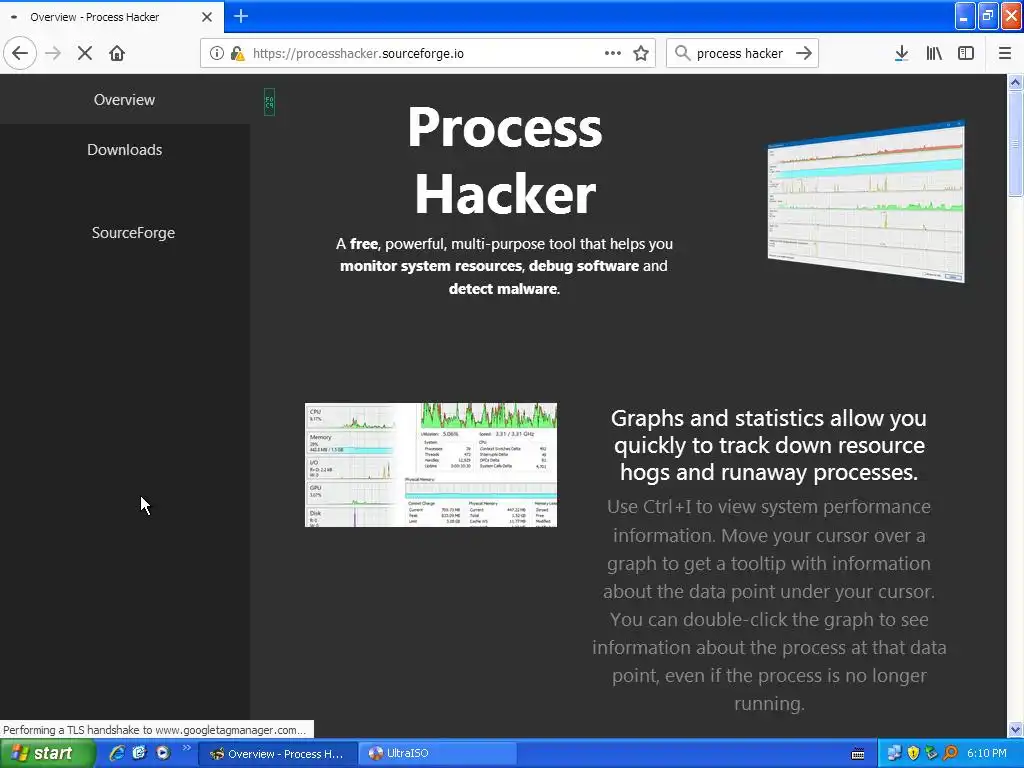Click the vertical scrollbar thumb

(1015, 144)
